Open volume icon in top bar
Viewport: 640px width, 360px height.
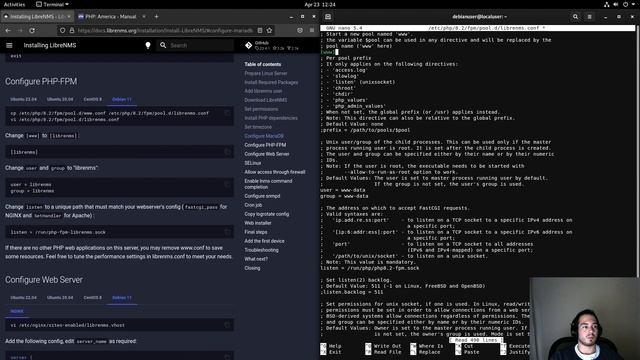pyautogui.click(x=616, y=4)
